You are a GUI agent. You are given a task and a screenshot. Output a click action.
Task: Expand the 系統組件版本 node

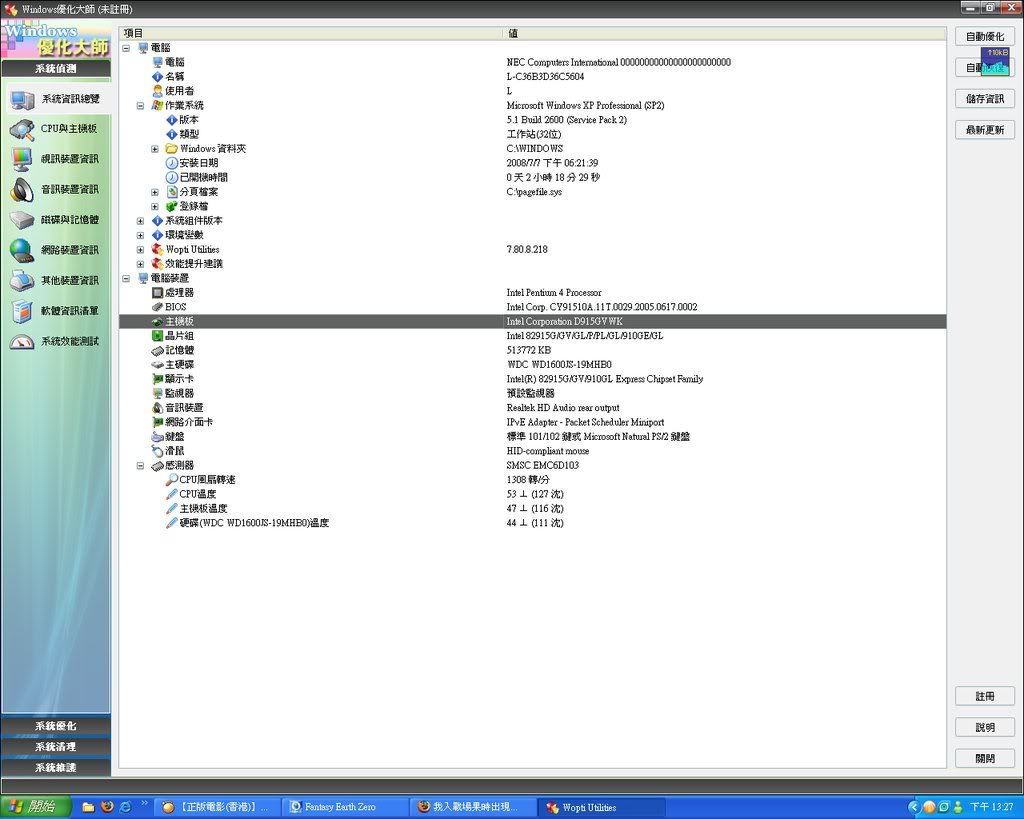pyautogui.click(x=140, y=221)
